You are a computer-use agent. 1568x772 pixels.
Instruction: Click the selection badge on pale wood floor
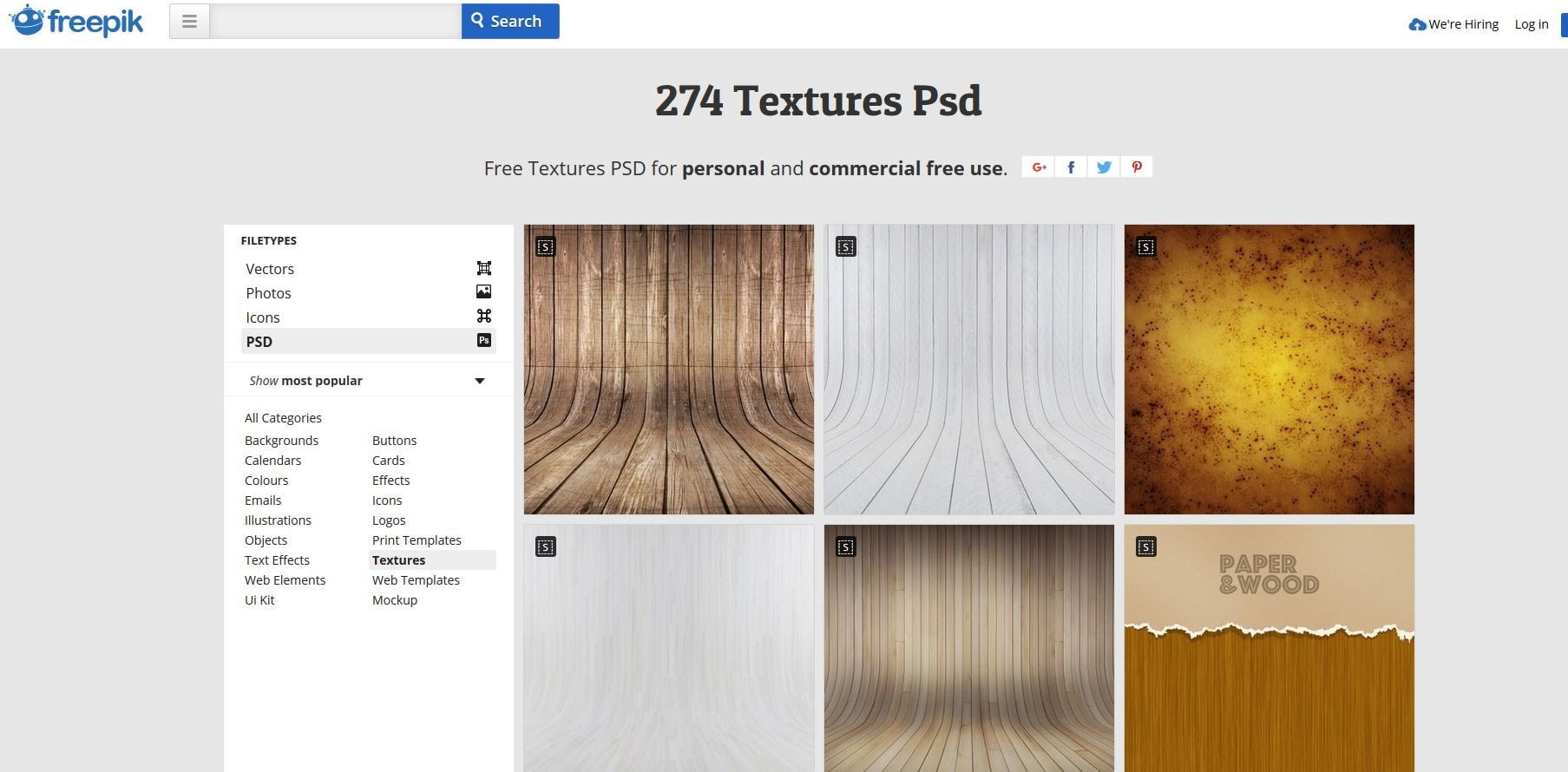pos(546,547)
